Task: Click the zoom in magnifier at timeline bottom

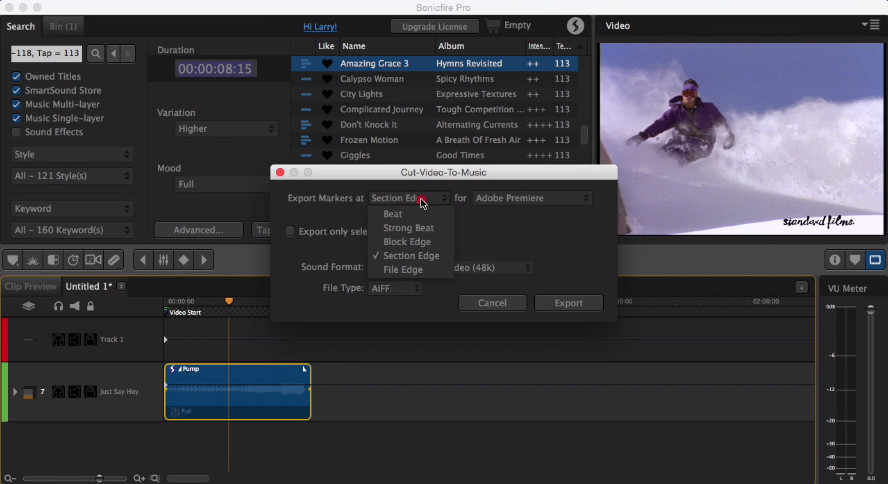Action: tap(139, 478)
